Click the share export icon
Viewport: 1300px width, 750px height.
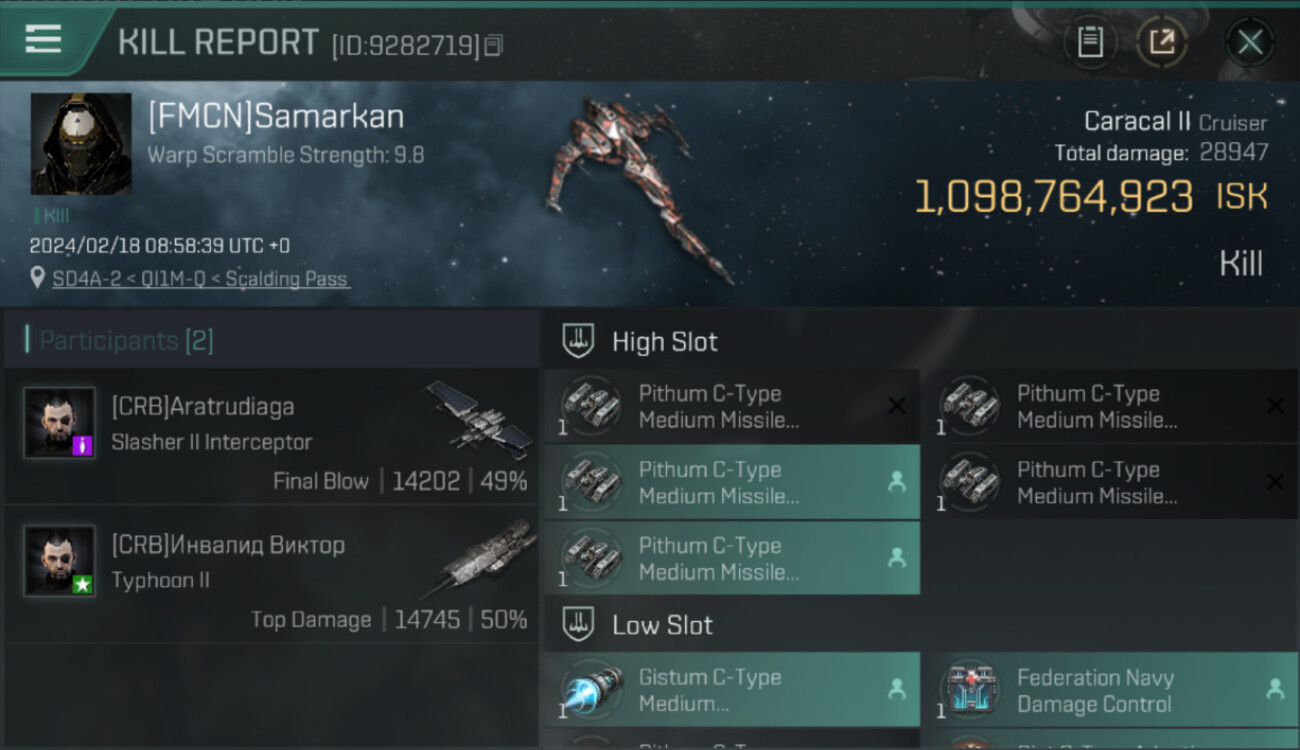click(1162, 42)
